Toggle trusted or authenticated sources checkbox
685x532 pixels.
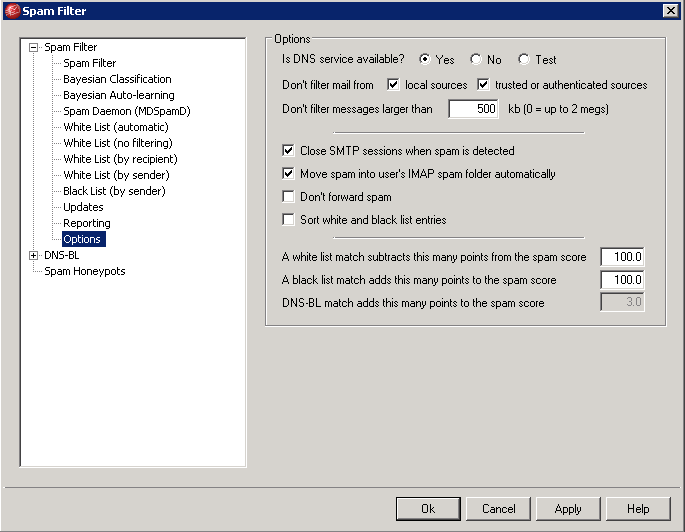[483, 85]
